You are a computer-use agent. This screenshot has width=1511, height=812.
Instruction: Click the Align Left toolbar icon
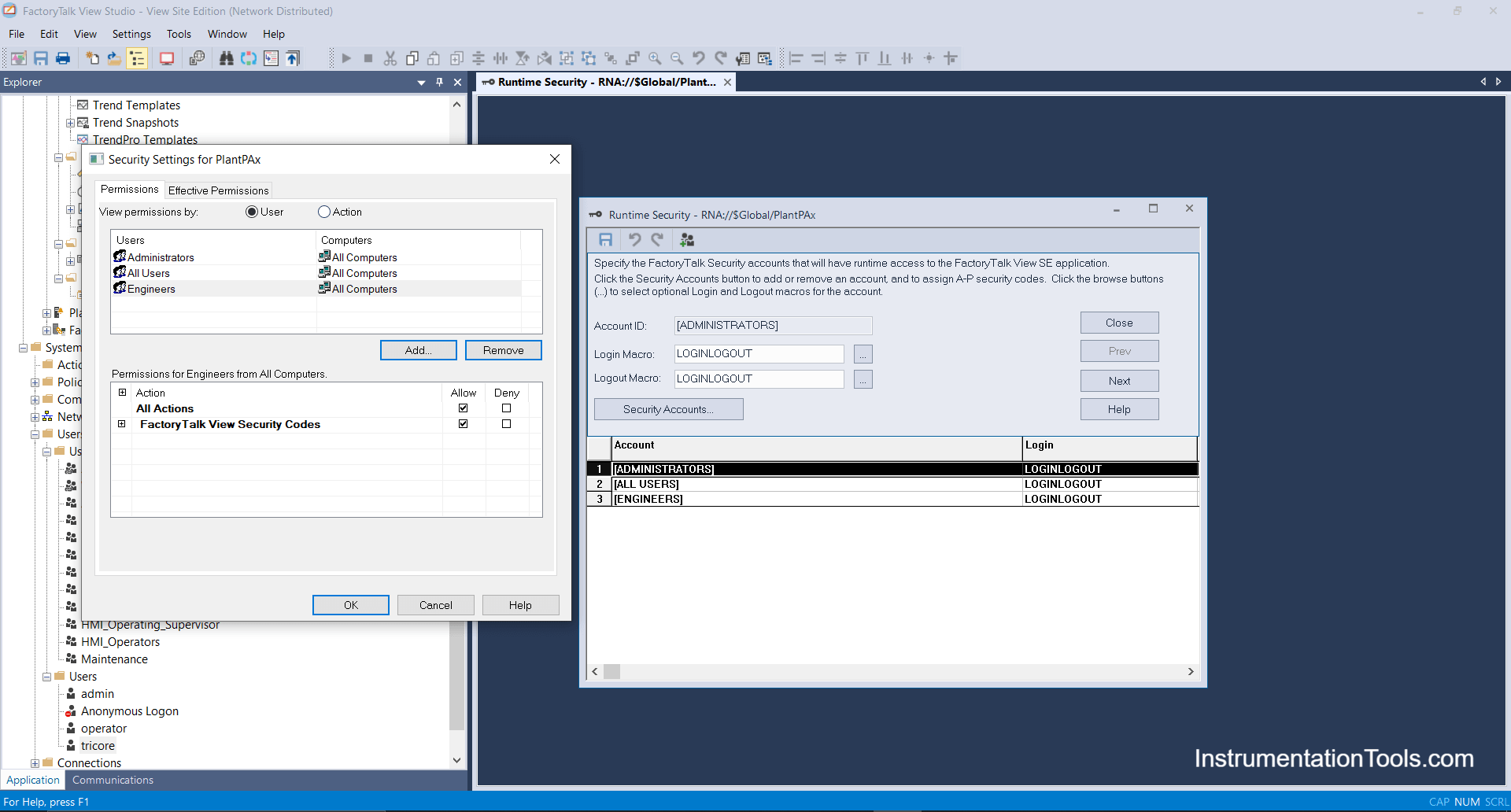pos(796,58)
